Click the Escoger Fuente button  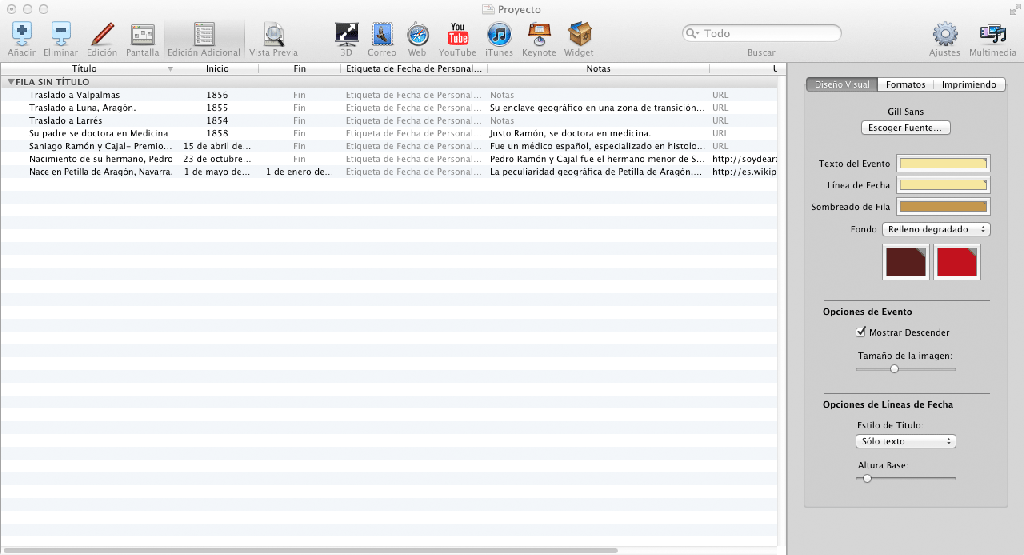pos(905,128)
